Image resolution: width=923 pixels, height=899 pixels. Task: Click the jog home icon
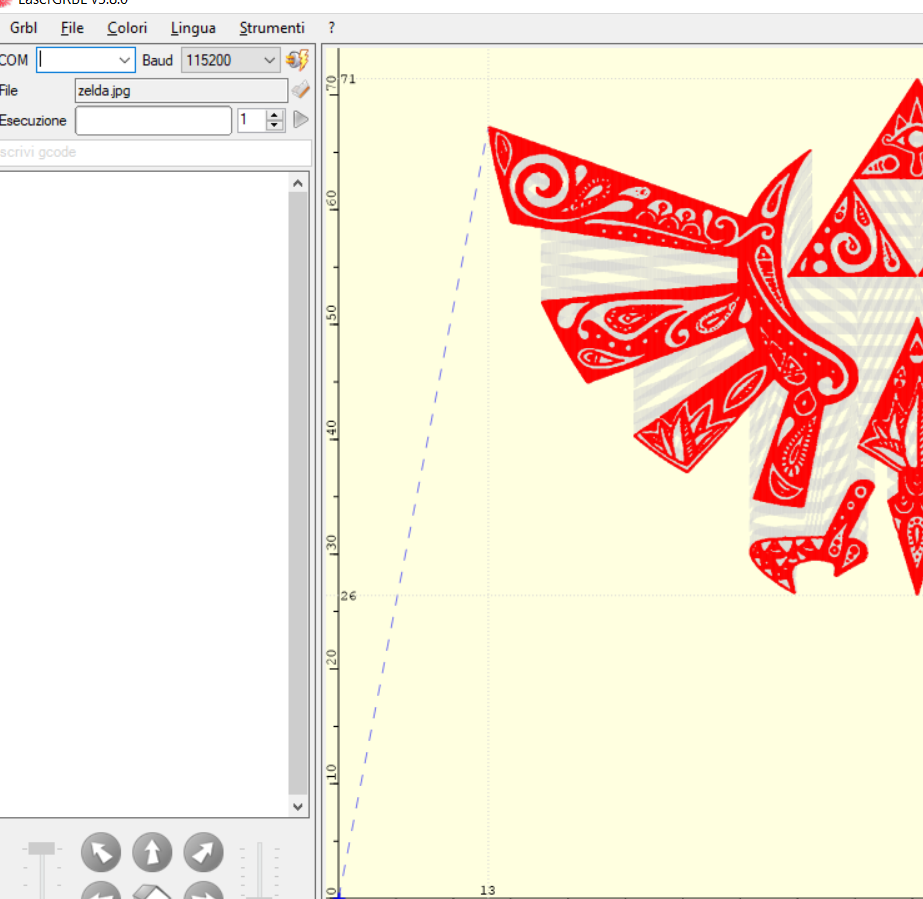point(152,891)
